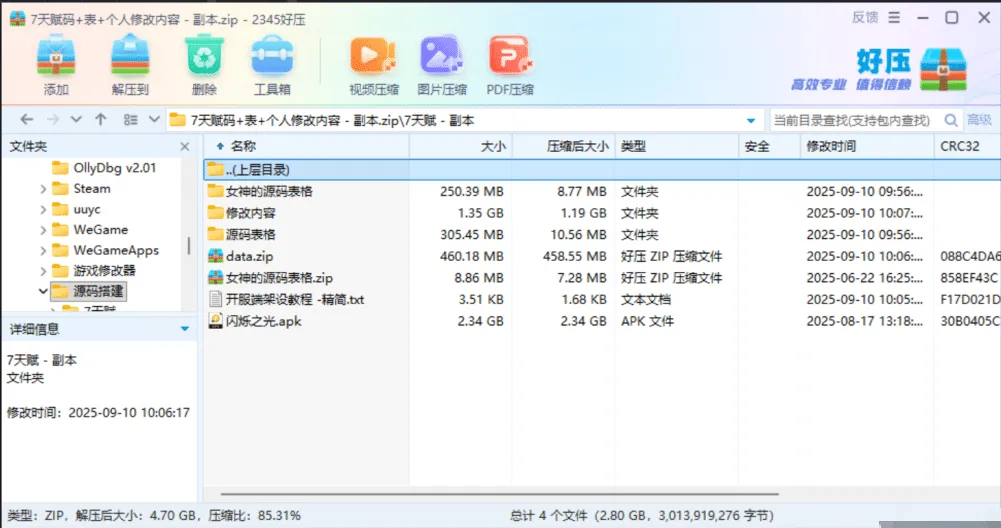
Task: Collapse the 源码搭建 tree node
Action: (x=43, y=291)
